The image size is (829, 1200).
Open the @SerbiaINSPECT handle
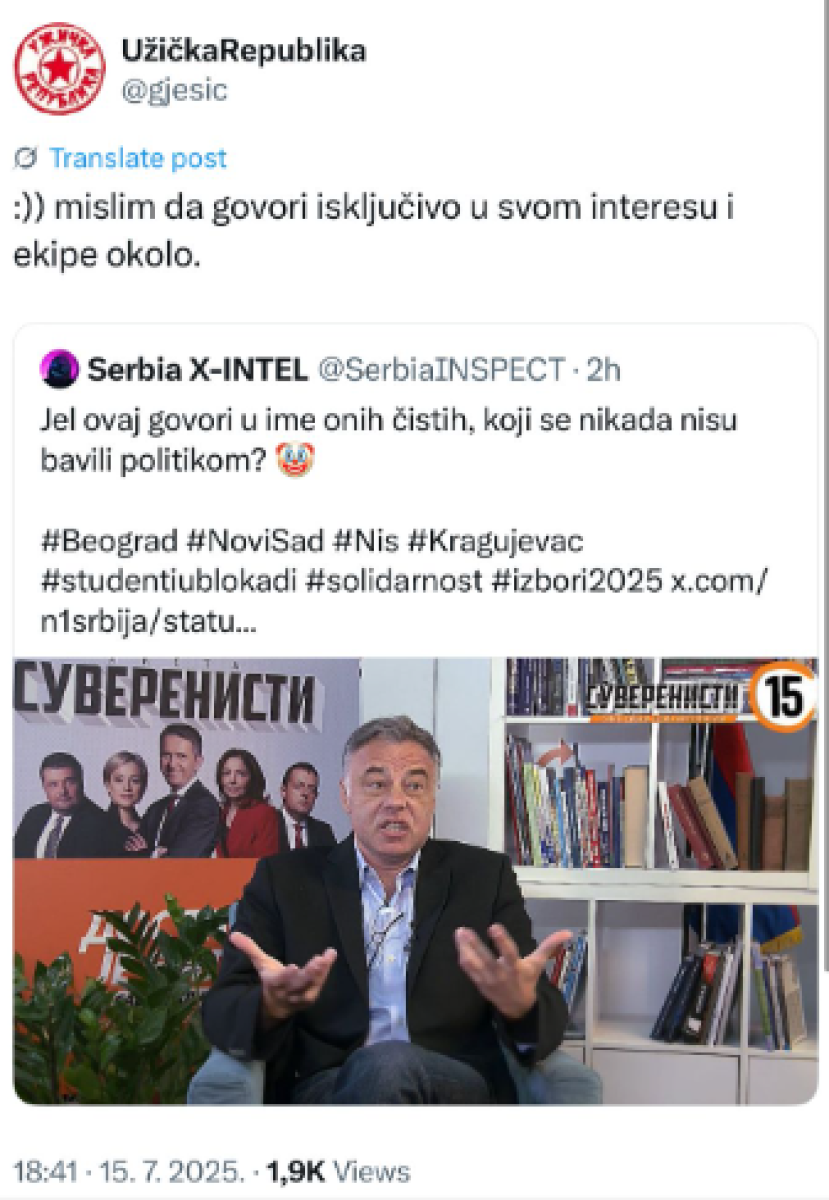click(x=440, y=370)
